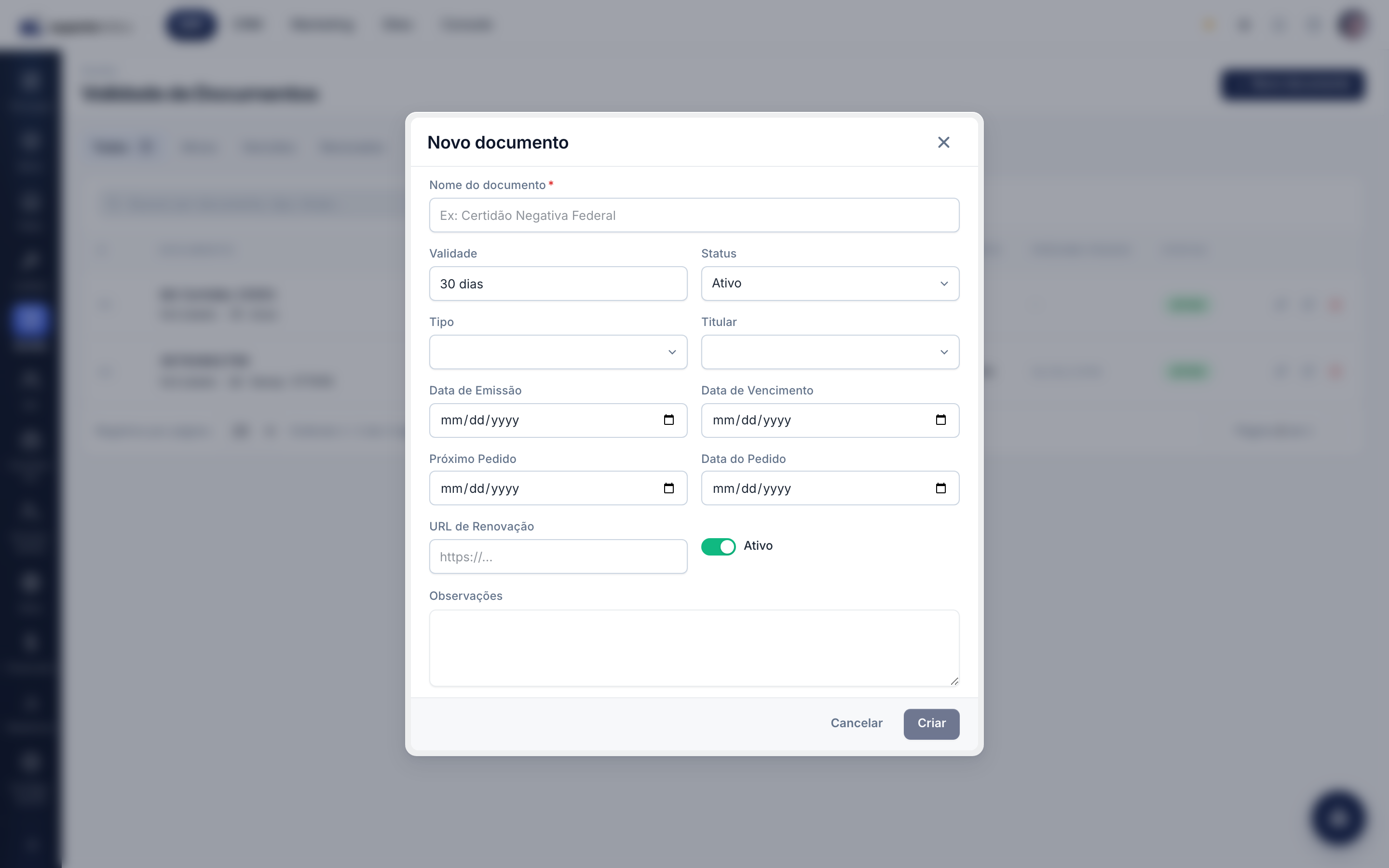Click the Validade field with 30 dias
This screenshot has width=1389, height=868.
click(558, 284)
